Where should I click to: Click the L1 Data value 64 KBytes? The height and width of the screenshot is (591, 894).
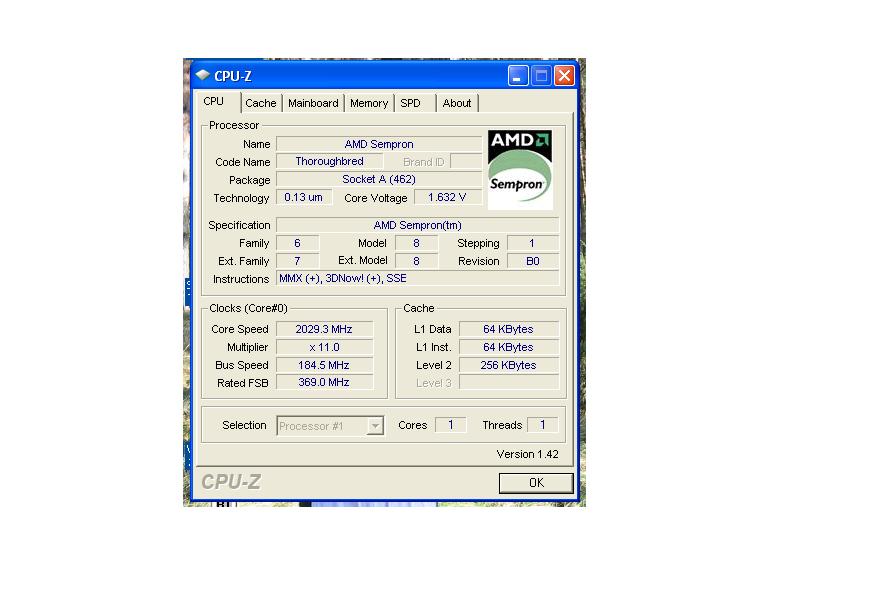tap(509, 329)
